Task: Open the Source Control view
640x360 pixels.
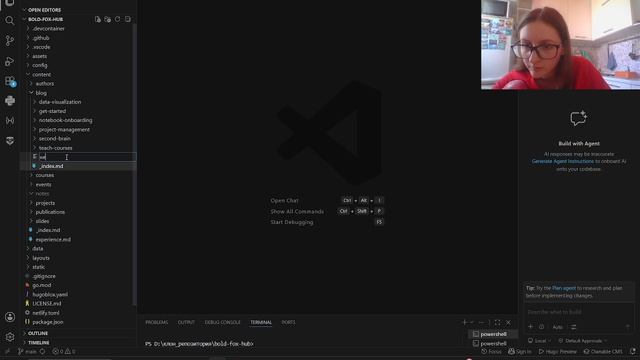Action: (10, 40)
